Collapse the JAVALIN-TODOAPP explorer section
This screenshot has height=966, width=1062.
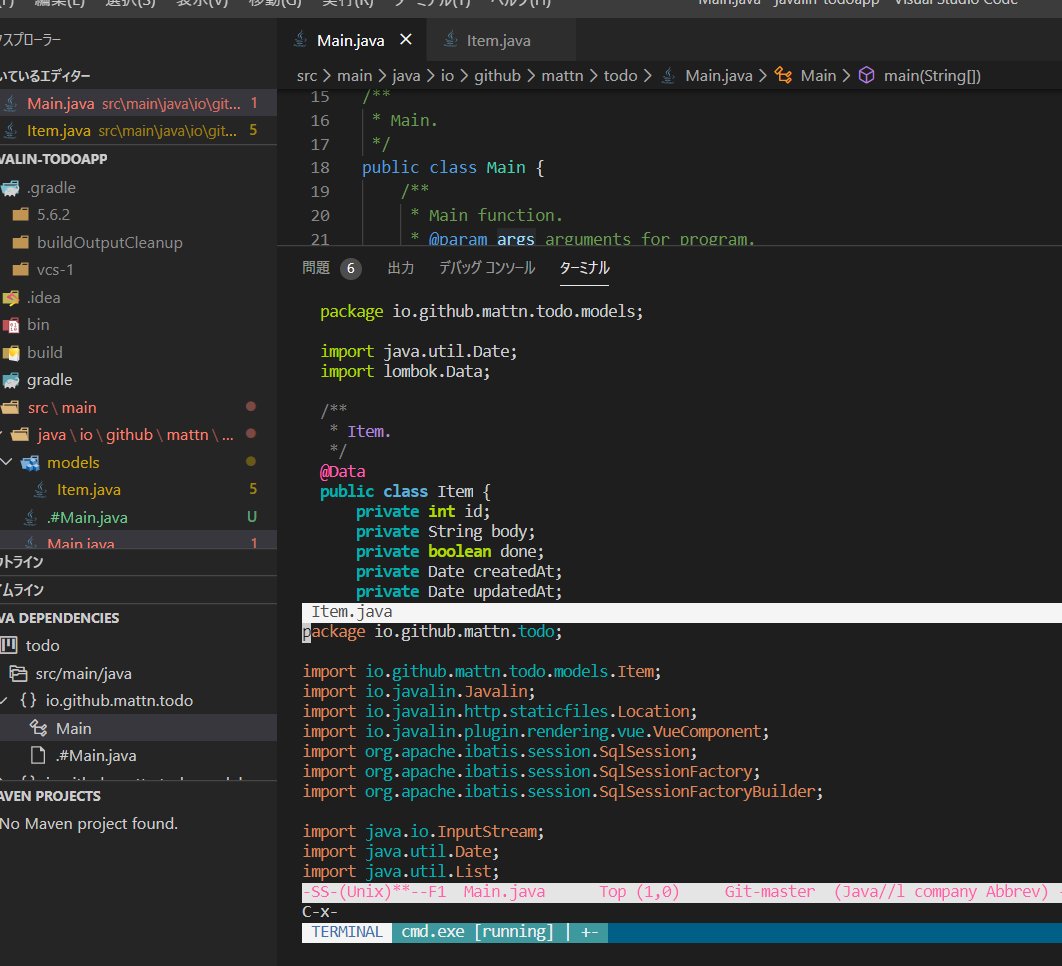point(138,159)
